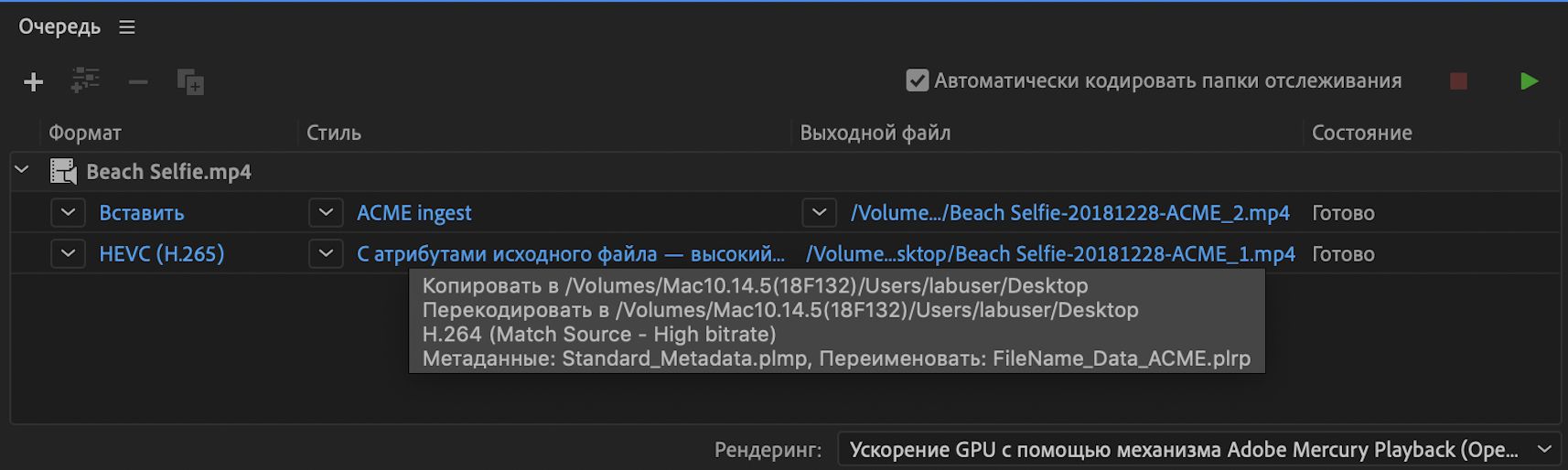The width and height of the screenshot is (1568, 470).
Task: Click the Выходной файл column header
Action: pyautogui.click(x=875, y=133)
